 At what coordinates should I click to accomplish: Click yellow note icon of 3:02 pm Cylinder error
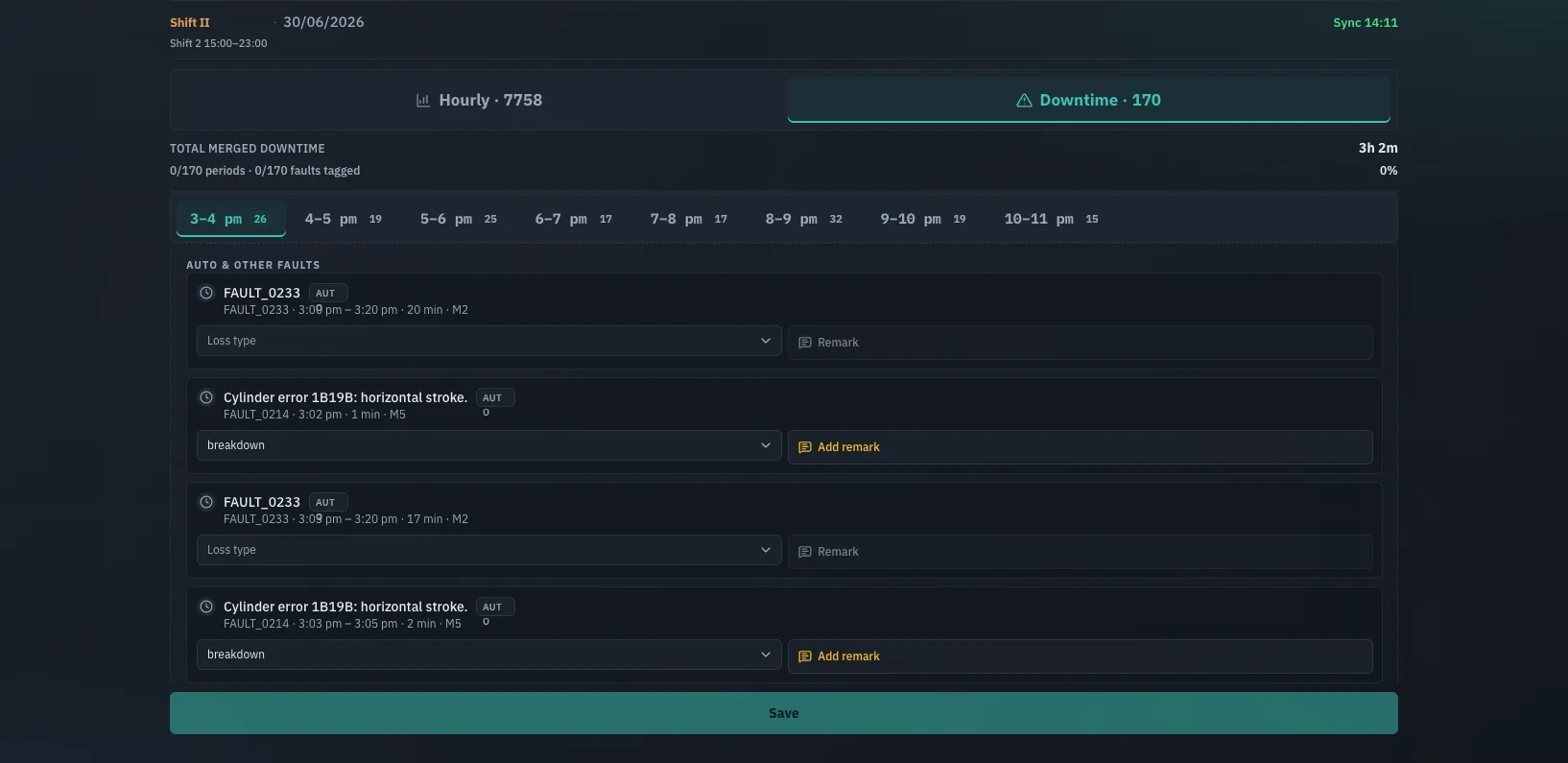pos(805,447)
